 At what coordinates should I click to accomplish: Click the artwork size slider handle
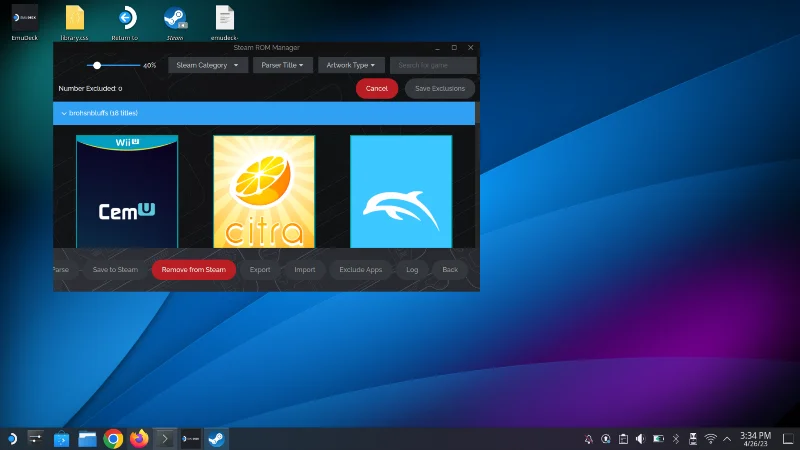[x=97, y=65]
